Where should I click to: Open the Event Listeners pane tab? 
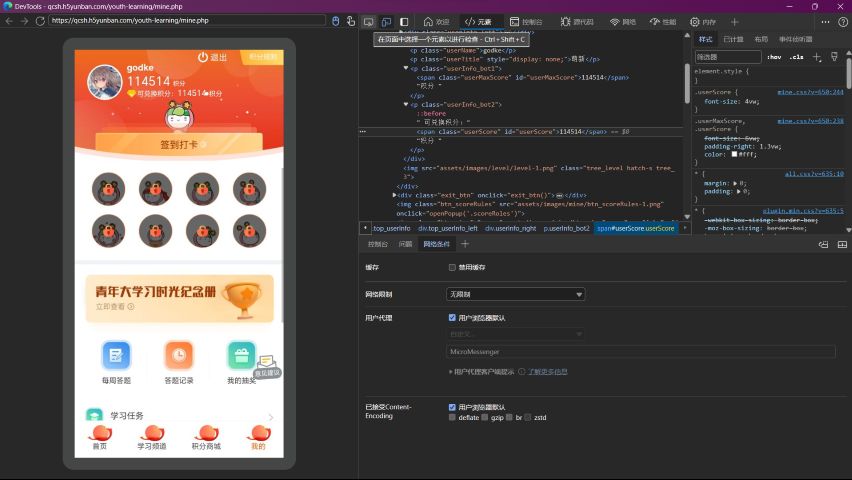click(795, 39)
